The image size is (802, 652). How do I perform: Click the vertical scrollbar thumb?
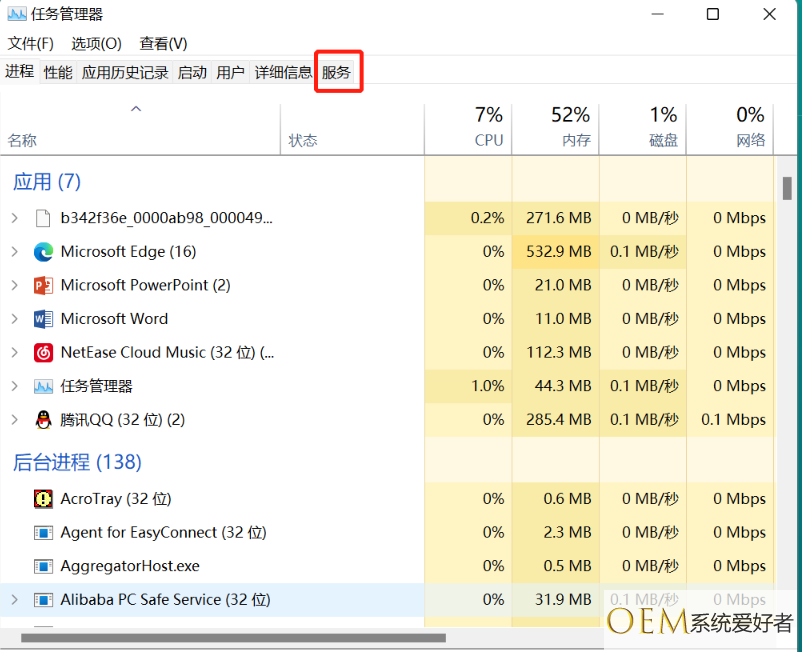[x=787, y=188]
